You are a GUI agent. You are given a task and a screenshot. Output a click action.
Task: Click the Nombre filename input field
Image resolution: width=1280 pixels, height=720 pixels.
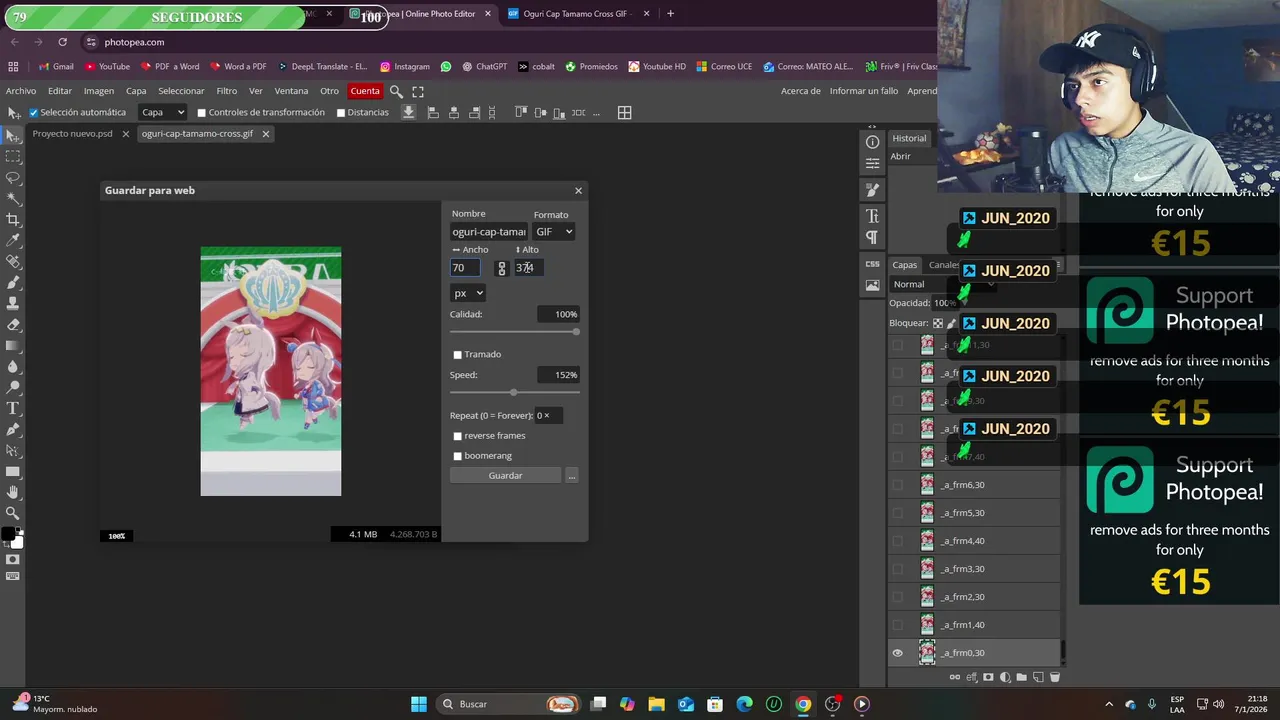coord(489,232)
